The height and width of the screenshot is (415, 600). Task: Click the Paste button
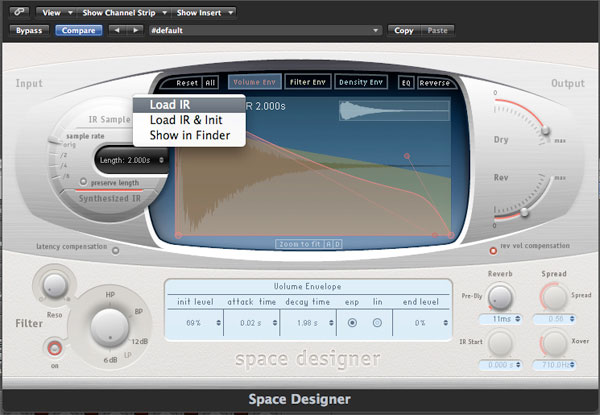[x=437, y=31]
